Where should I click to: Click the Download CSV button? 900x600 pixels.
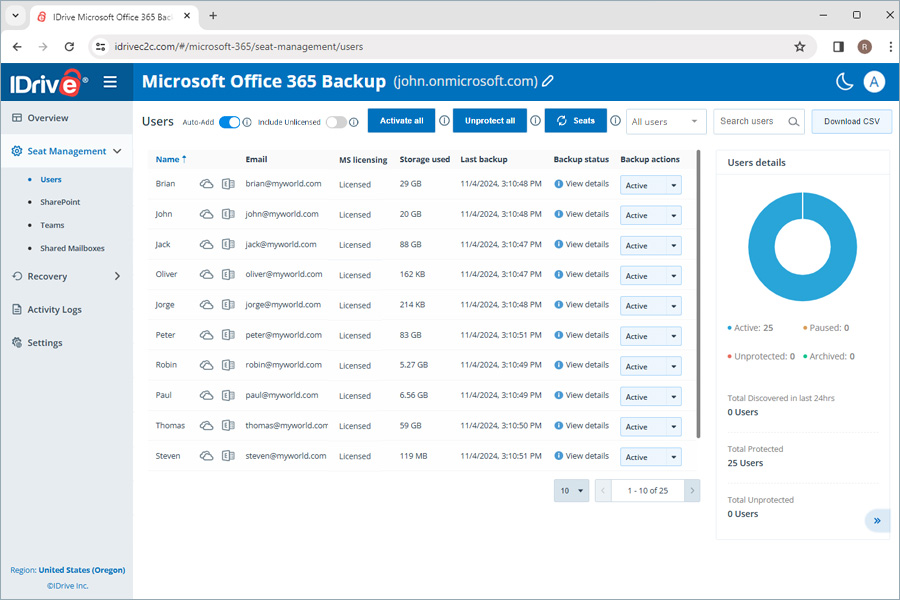[x=851, y=122]
